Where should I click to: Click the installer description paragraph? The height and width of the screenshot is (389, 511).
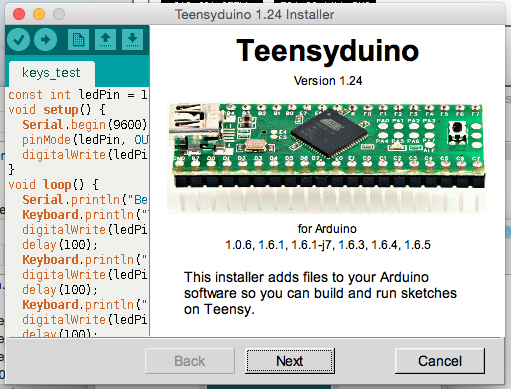[x=320, y=293]
